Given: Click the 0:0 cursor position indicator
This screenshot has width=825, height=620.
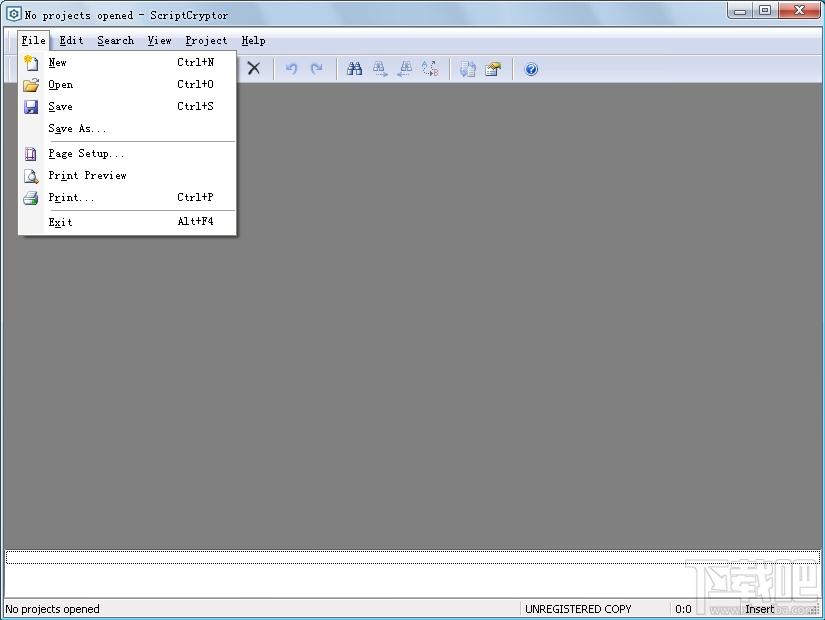Looking at the screenshot, I should [x=683, y=609].
